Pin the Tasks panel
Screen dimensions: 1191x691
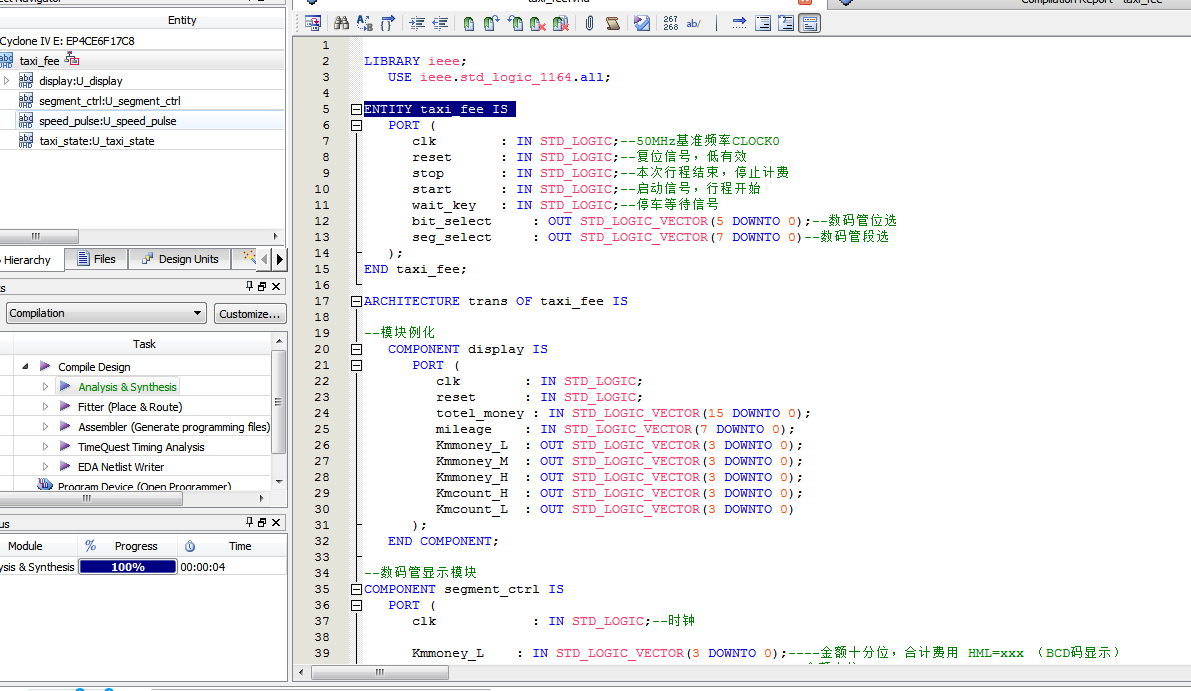click(x=249, y=286)
